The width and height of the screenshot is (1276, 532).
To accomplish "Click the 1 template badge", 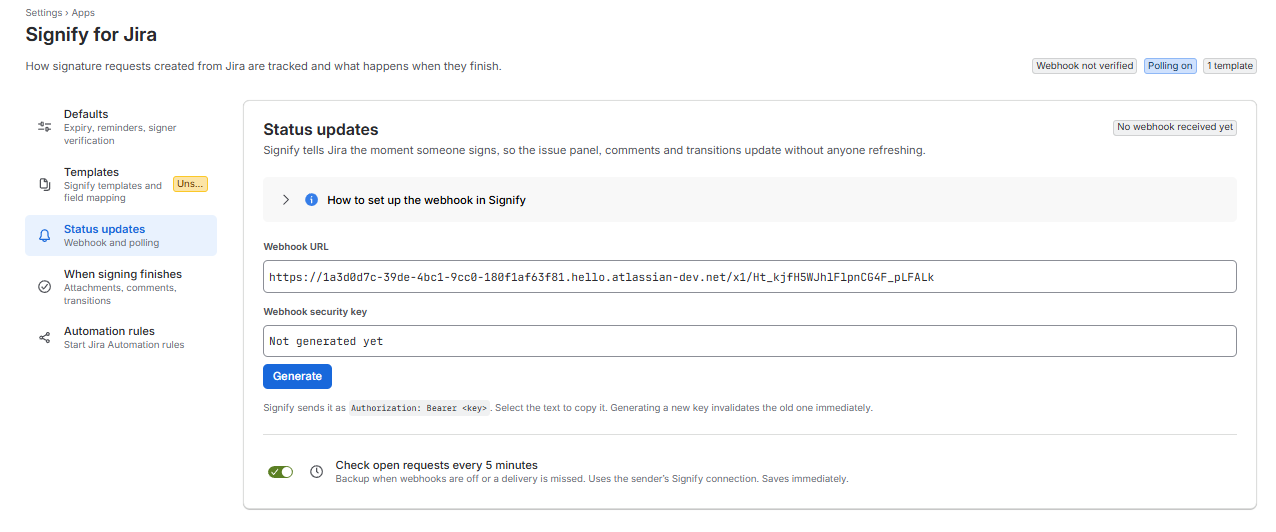I will (x=1229, y=66).
